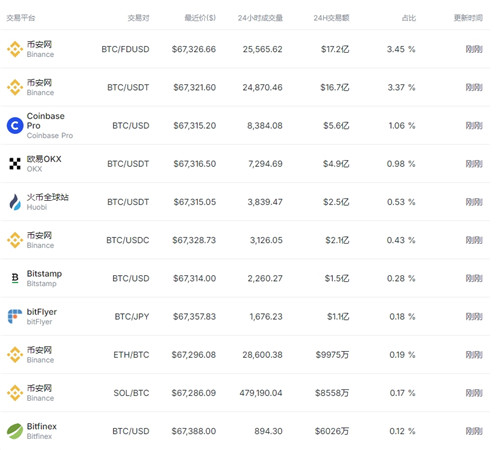Sort by 24H交易额 column header
Screen dimensions: 500x450
(331, 18)
